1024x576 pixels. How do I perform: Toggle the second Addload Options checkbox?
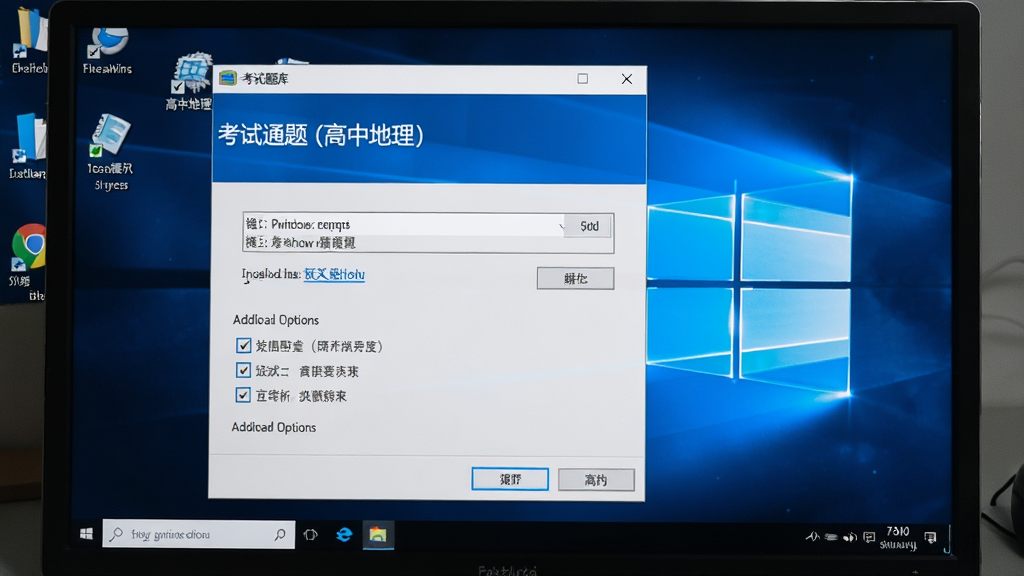(244, 370)
